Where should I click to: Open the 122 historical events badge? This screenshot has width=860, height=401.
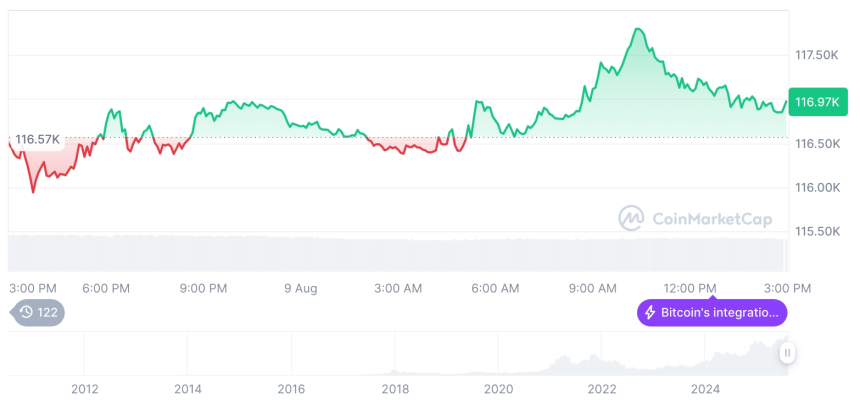(x=38, y=312)
